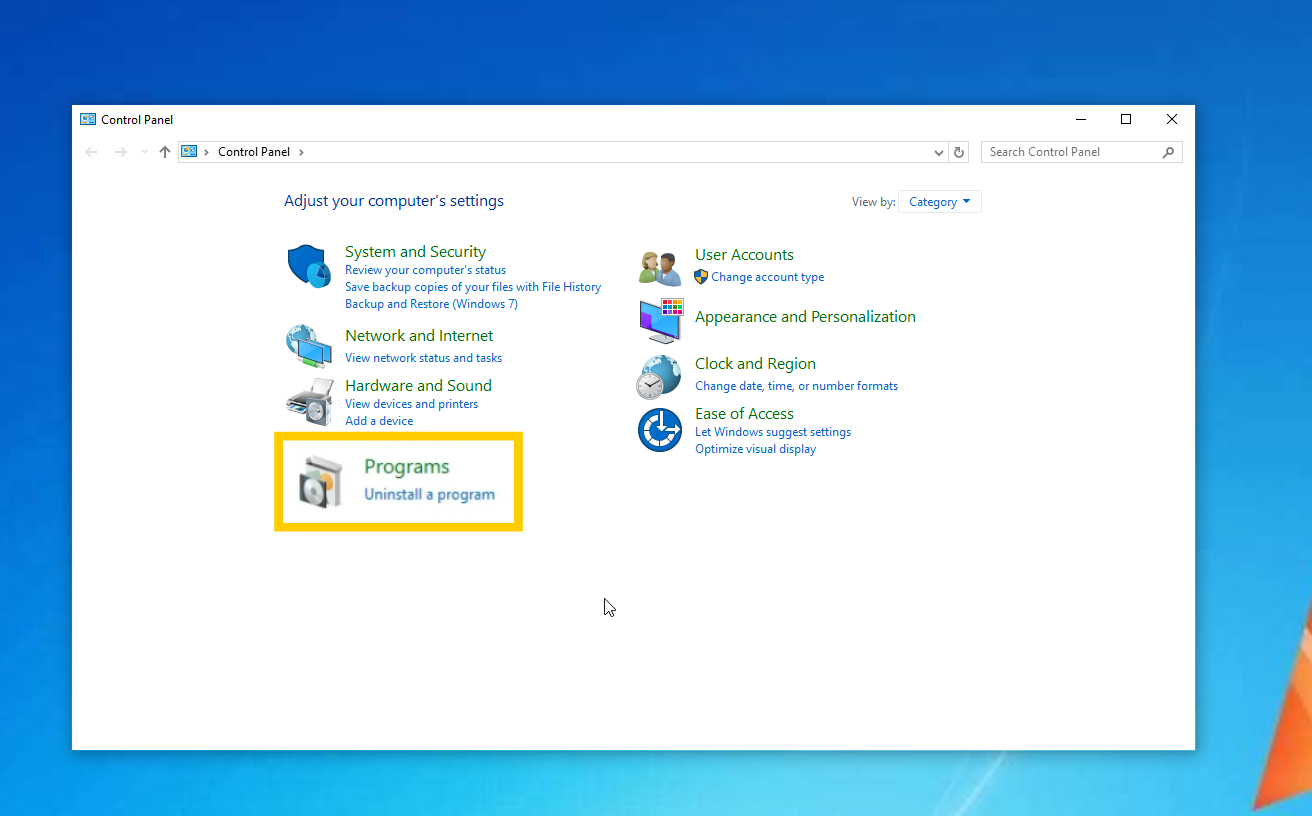Open the Clock and Region globe icon
This screenshot has height=816, width=1312.
[x=659, y=377]
